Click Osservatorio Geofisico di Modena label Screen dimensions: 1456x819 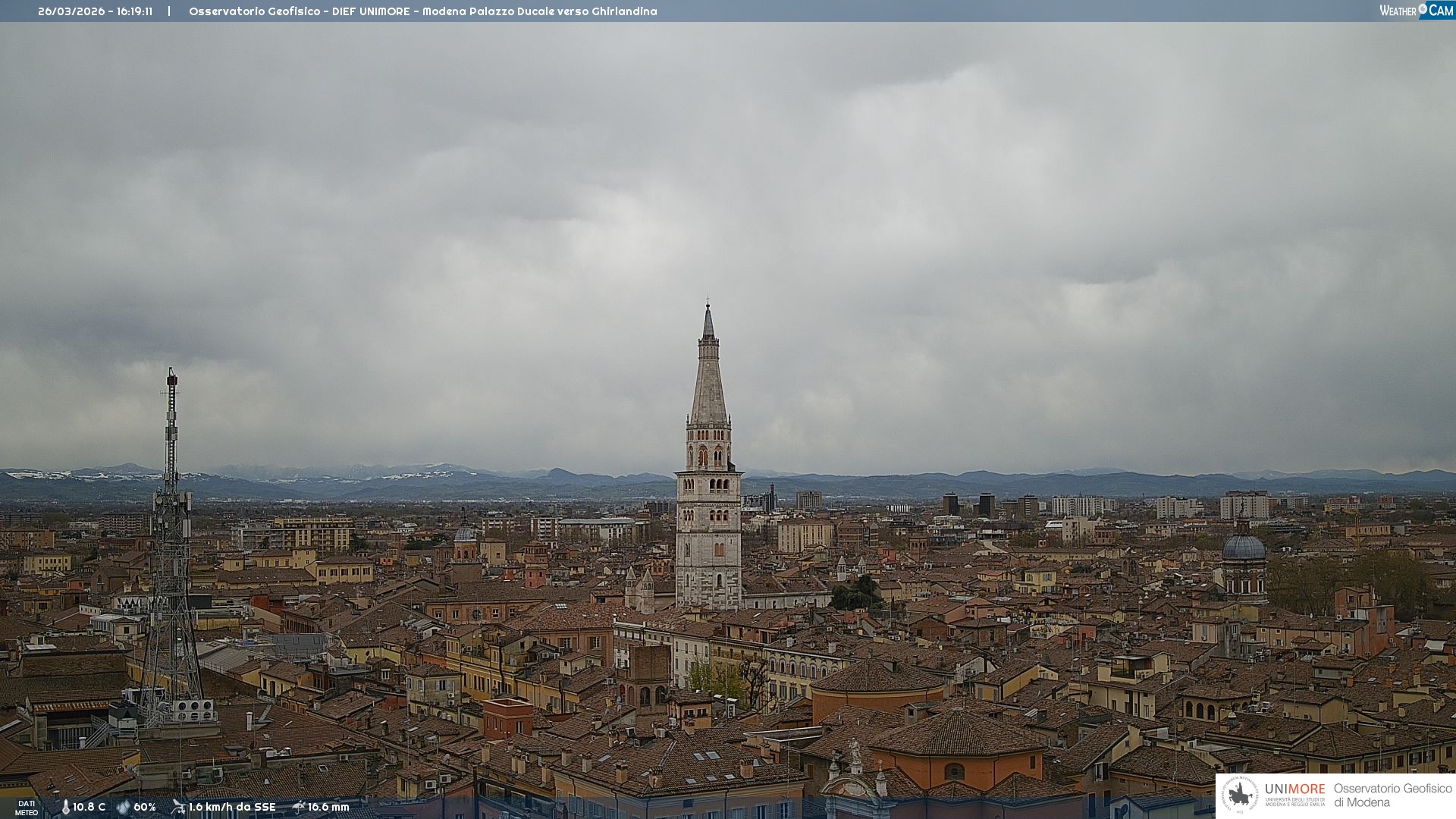coord(1392,795)
